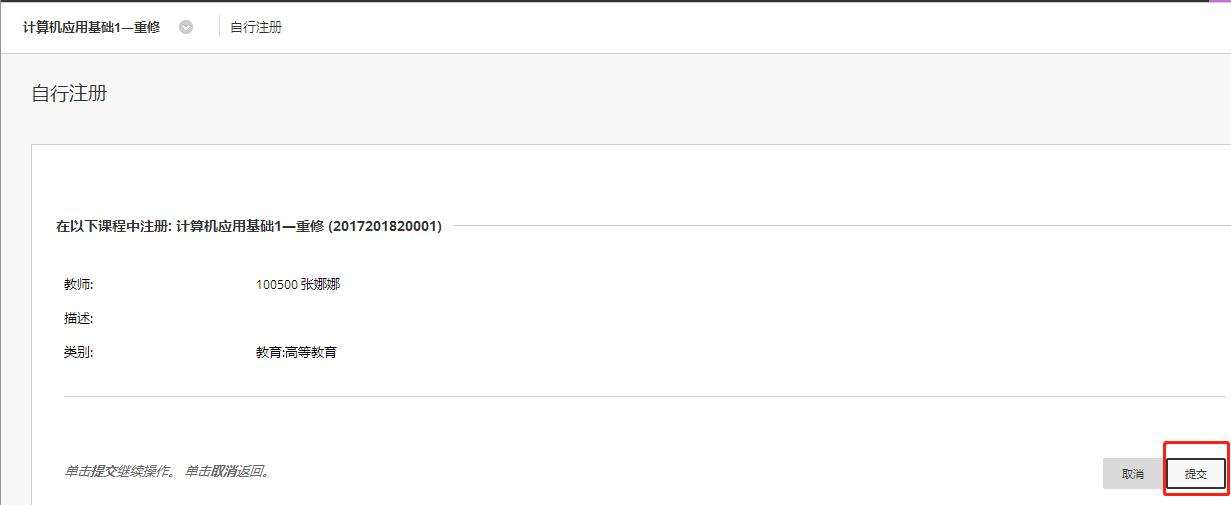The height and width of the screenshot is (505, 1231).
Task: Click the 描述 field label
Action: 78,319
